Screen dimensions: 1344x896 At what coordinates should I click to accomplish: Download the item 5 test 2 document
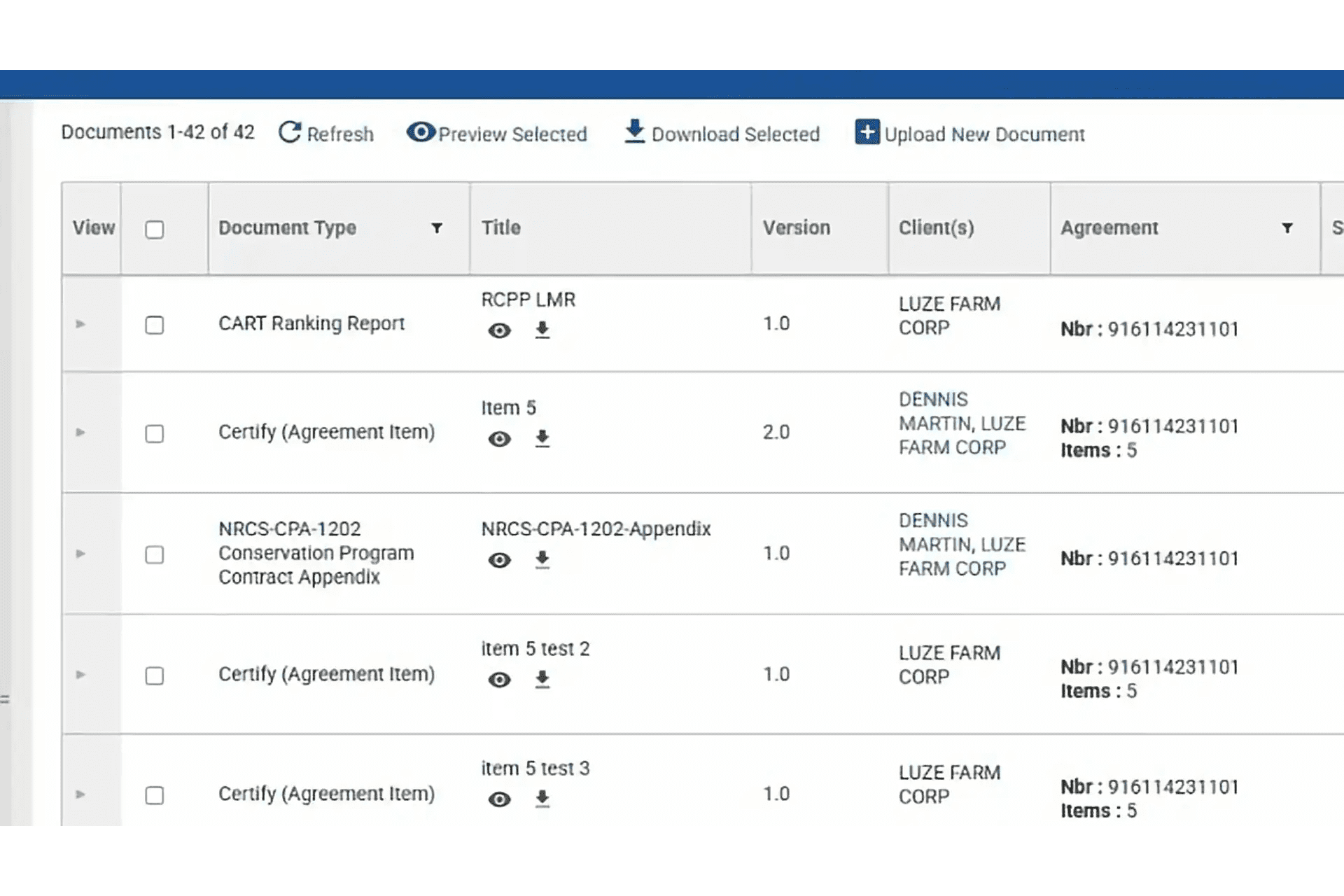coord(542,679)
